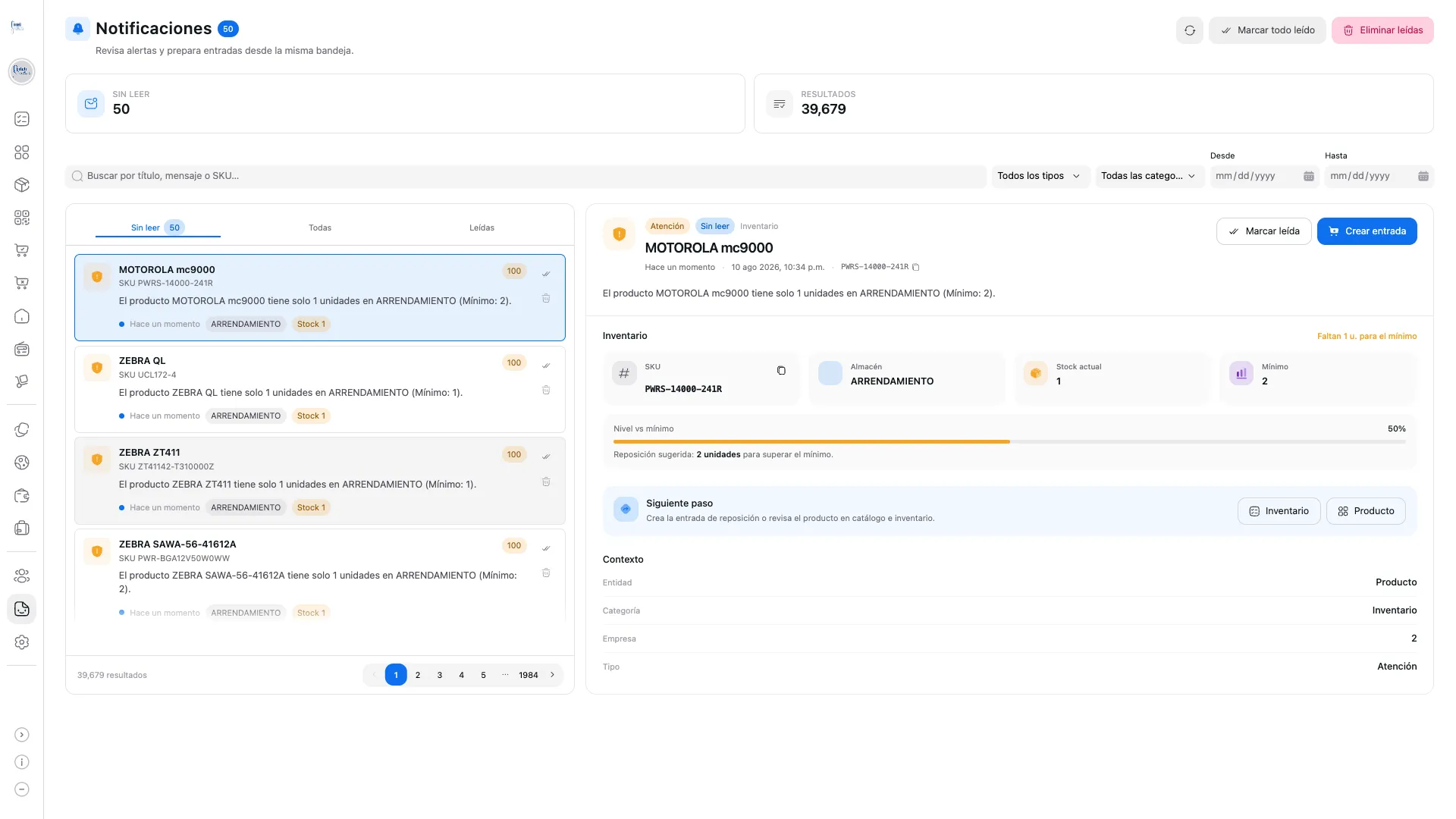The height and width of the screenshot is (819, 1456).
Task: Select the ZEBRA QL notification card
Action: coord(320,389)
